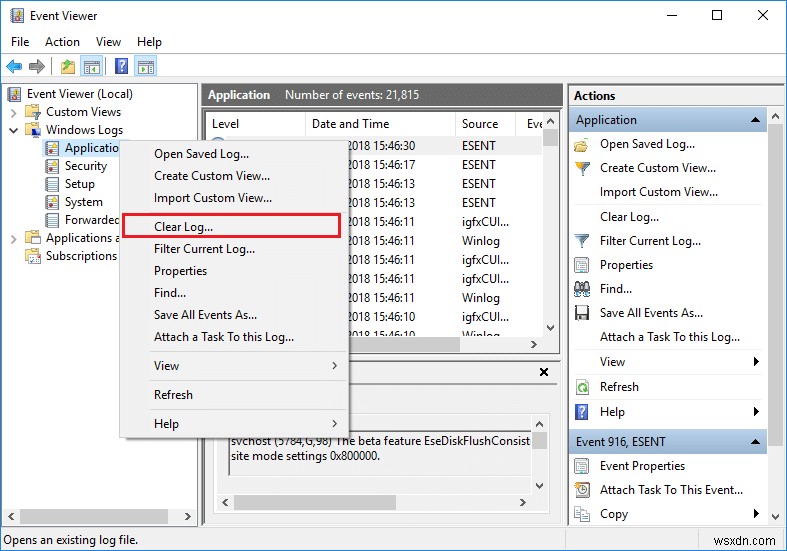
Task: Expand Copy submenu arrow in Actions pane
Action: [756, 513]
